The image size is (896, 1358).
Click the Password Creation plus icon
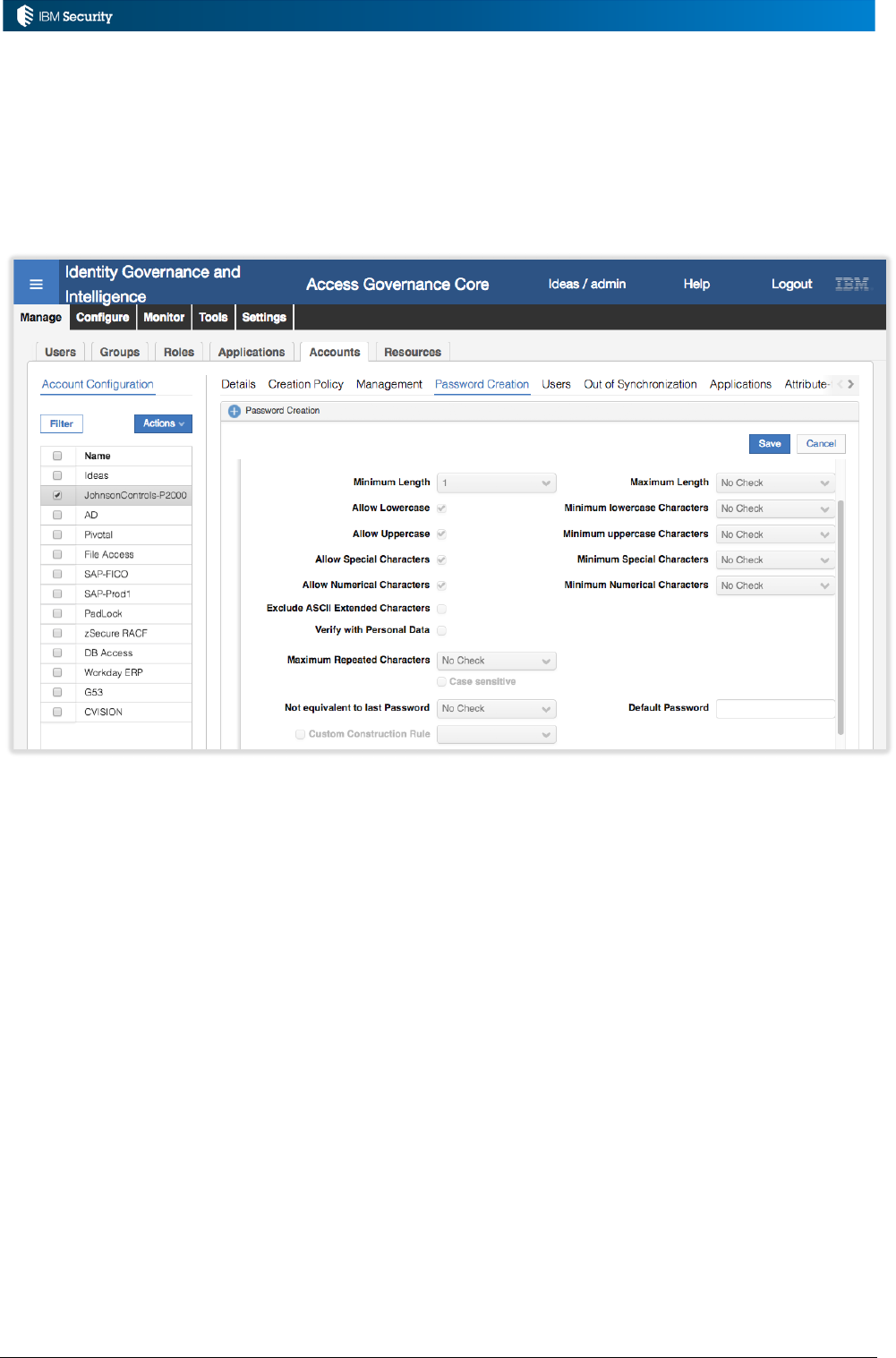235,411
